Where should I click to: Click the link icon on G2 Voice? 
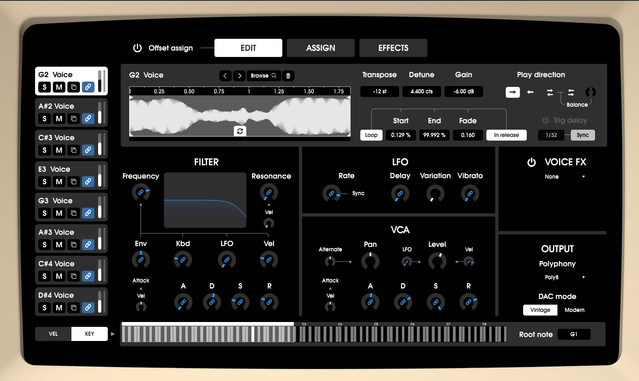(x=88, y=87)
